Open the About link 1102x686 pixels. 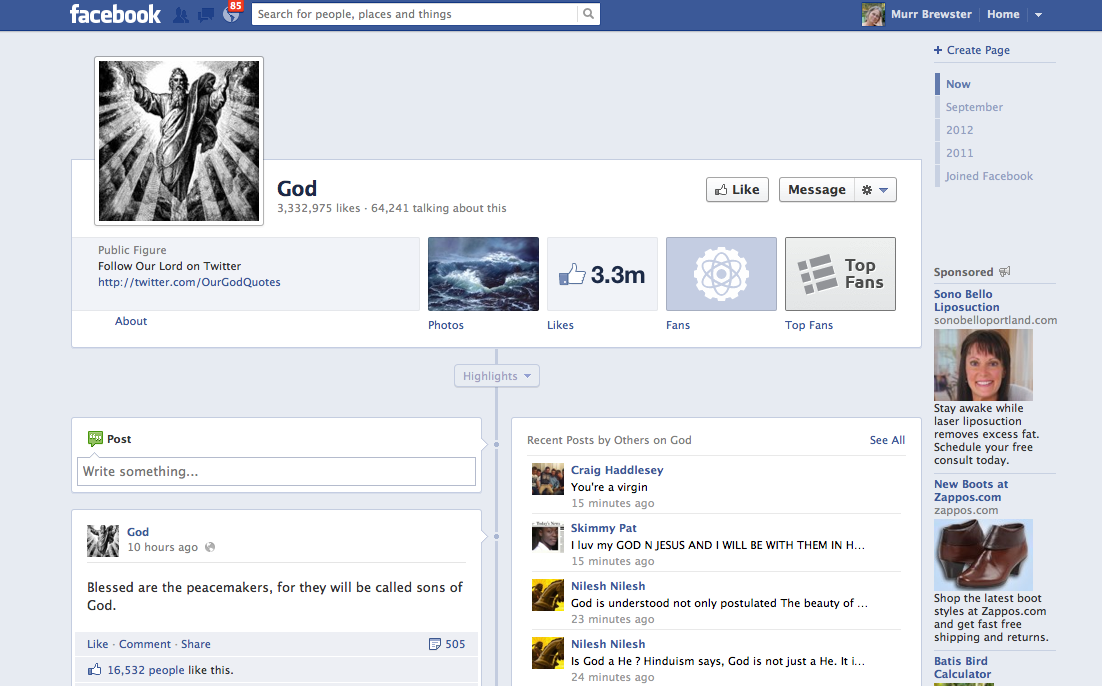pos(131,321)
